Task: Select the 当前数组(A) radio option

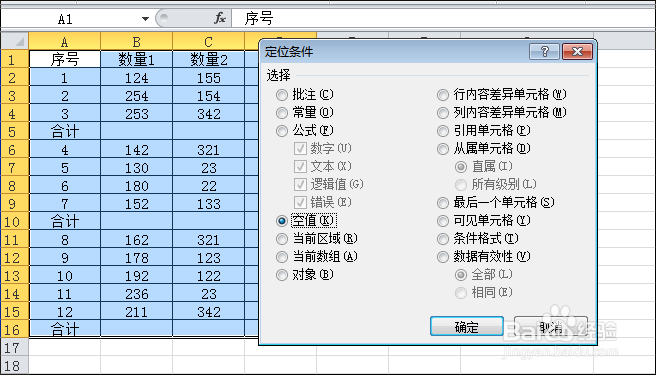Action: (x=316, y=257)
